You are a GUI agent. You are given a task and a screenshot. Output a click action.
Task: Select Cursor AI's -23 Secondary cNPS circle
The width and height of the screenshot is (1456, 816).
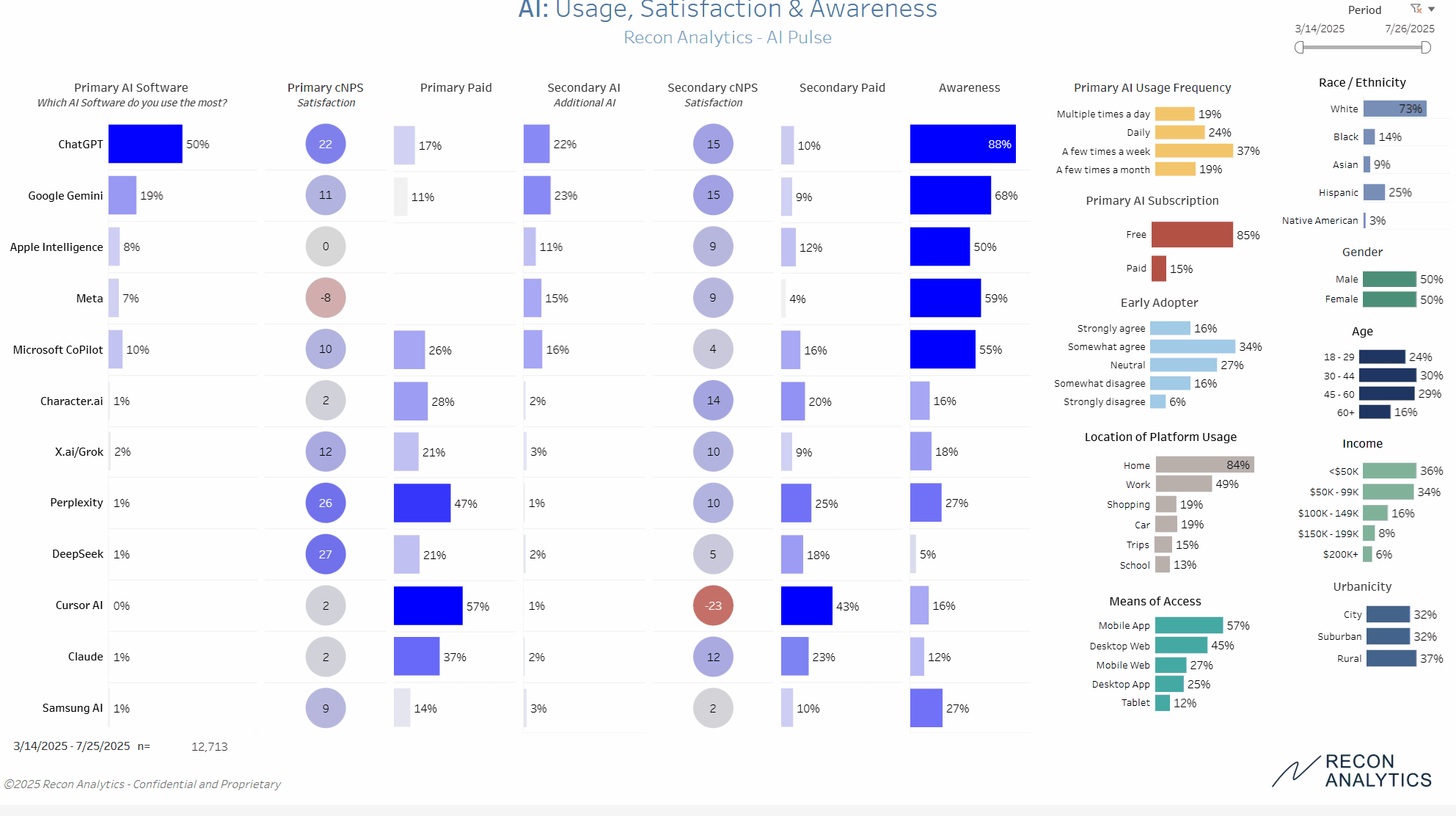[x=712, y=605]
